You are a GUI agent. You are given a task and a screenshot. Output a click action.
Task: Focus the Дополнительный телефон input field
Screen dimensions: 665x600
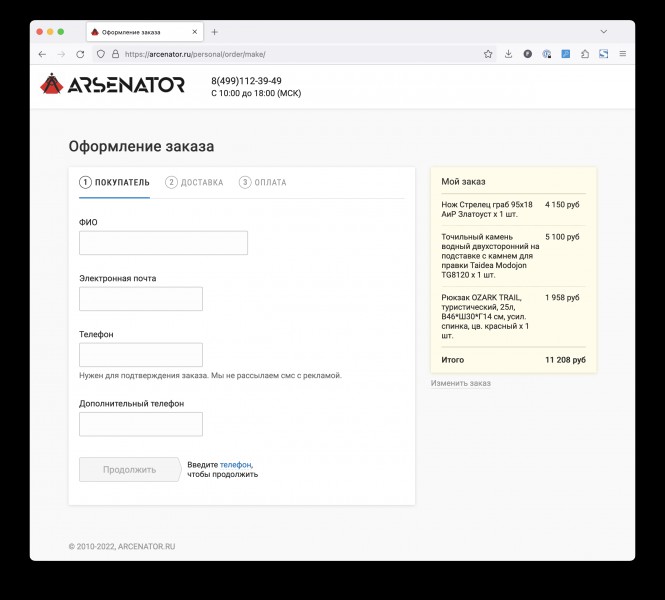141,424
